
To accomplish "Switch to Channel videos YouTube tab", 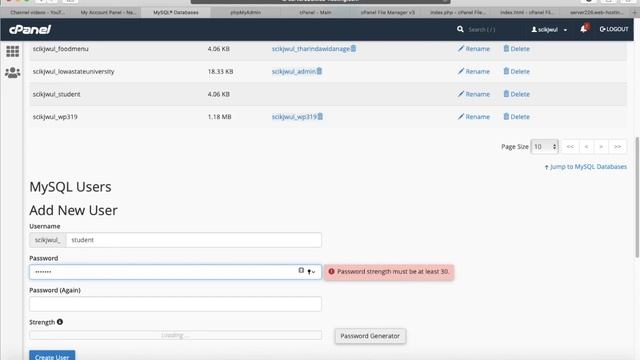I will pos(37,13).
